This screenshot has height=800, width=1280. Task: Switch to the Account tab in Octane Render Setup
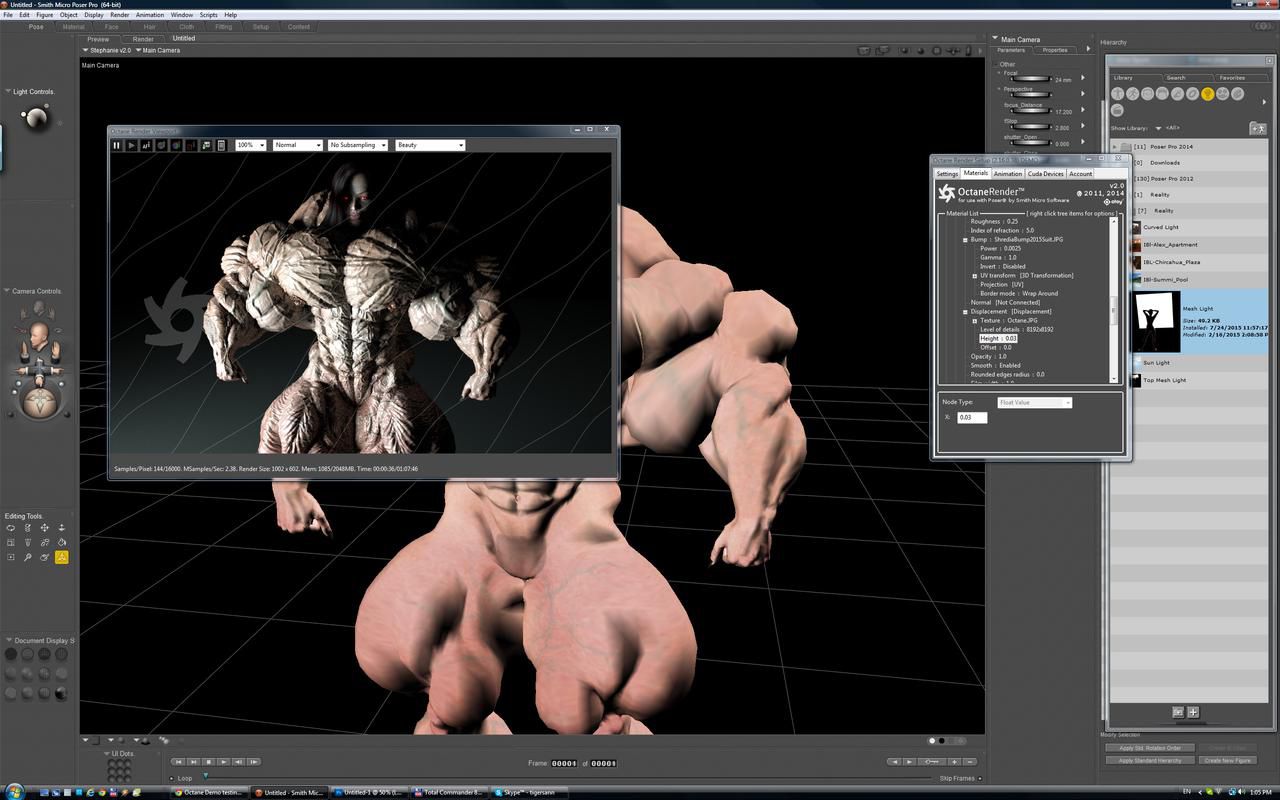[x=1081, y=174]
